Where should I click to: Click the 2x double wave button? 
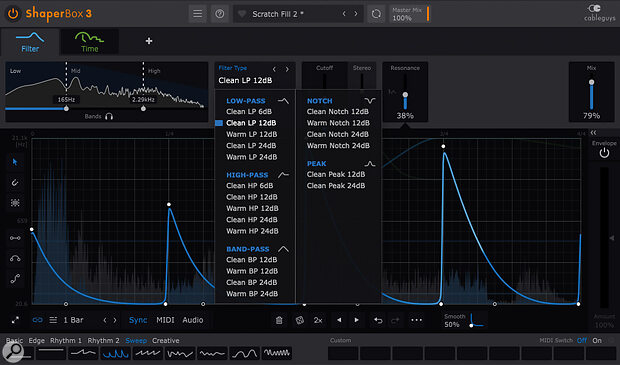tap(318, 320)
